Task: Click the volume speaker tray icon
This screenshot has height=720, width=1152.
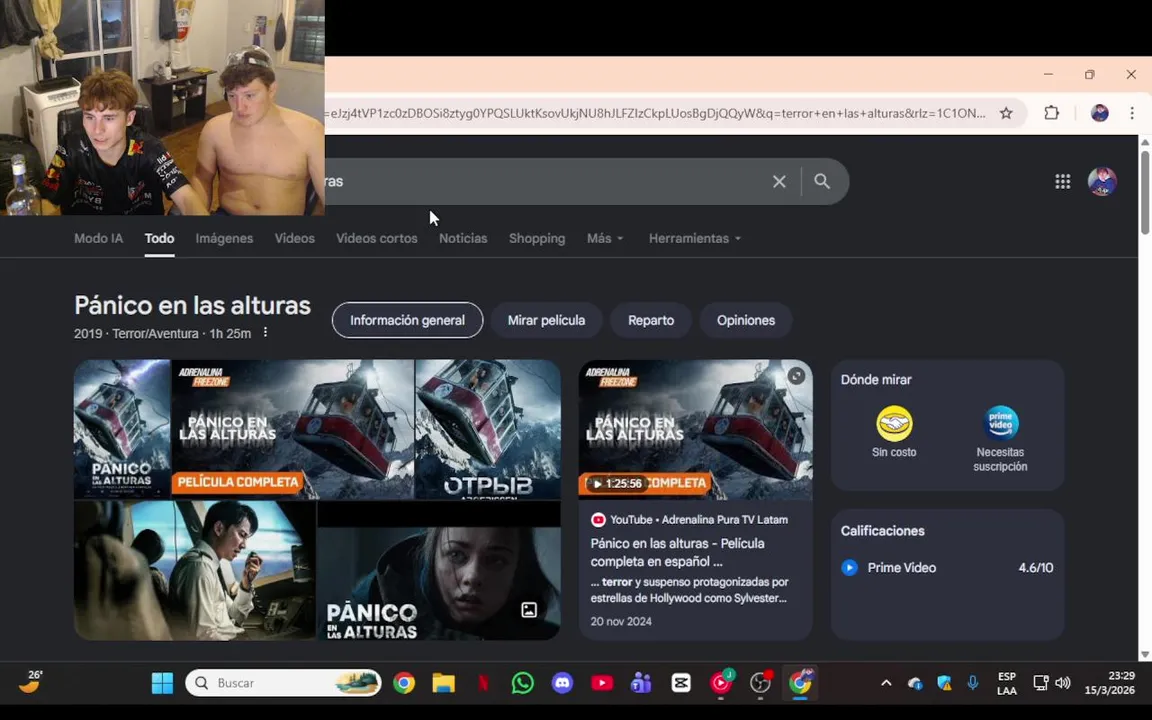Action: pyautogui.click(x=1062, y=683)
